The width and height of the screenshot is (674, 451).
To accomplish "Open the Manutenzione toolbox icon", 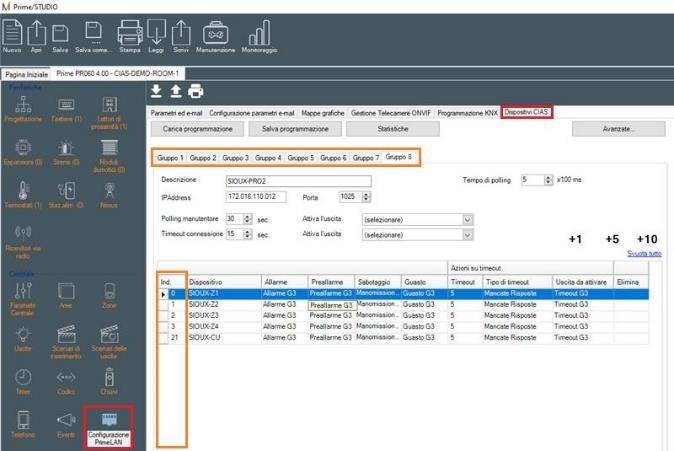I will (x=215, y=33).
